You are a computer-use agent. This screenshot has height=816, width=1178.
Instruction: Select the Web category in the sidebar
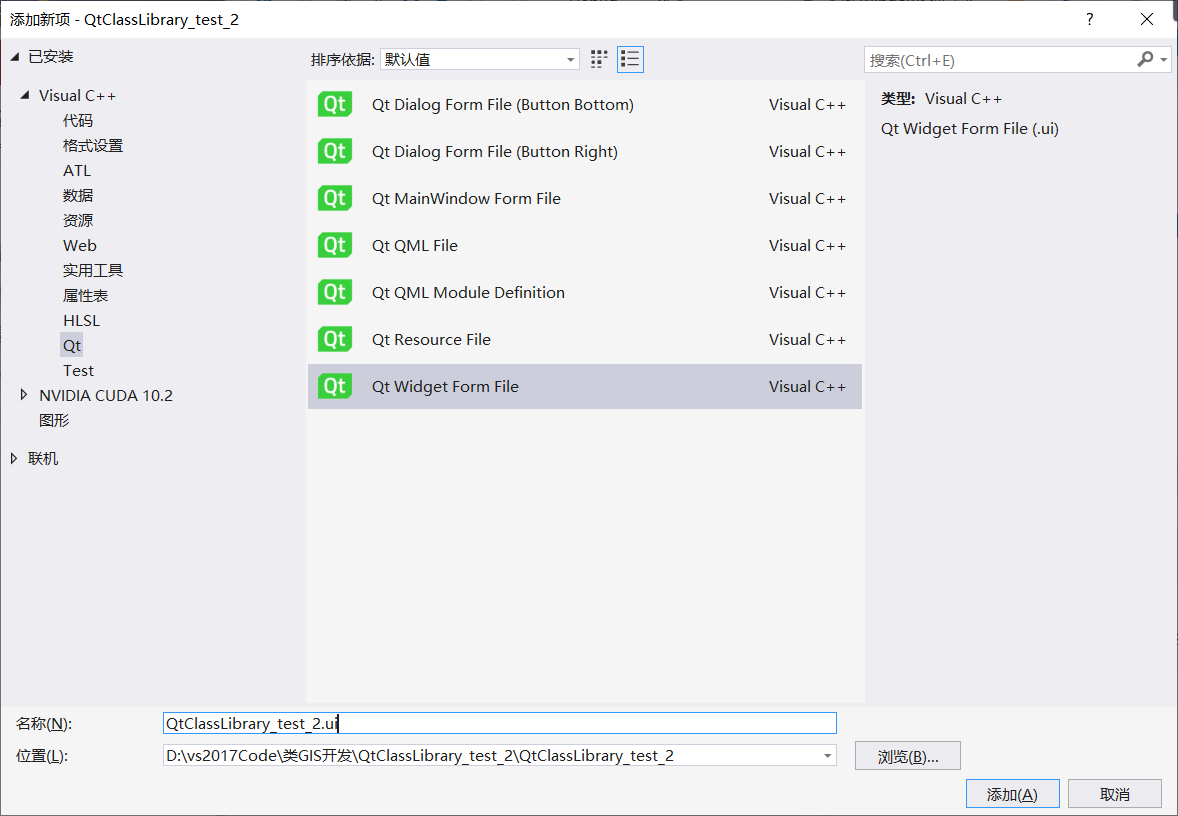[79, 245]
